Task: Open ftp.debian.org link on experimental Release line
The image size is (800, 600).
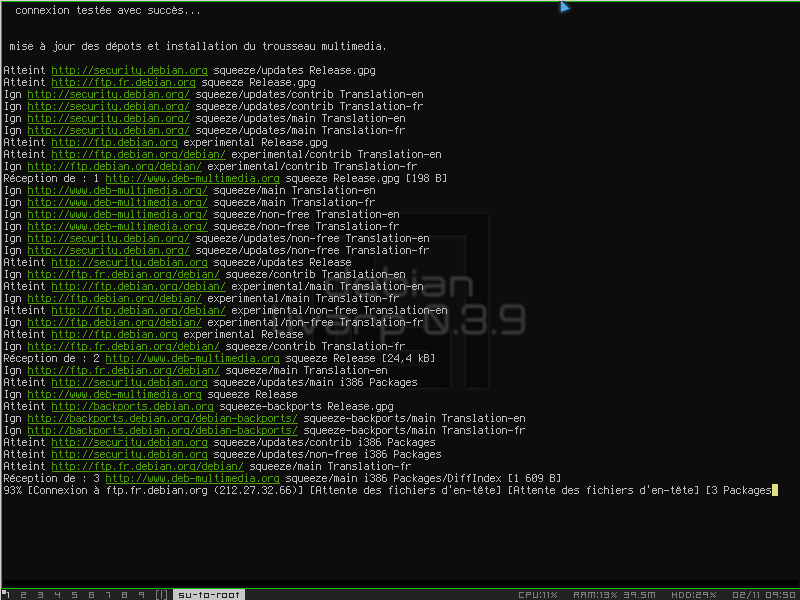Action: point(114,334)
